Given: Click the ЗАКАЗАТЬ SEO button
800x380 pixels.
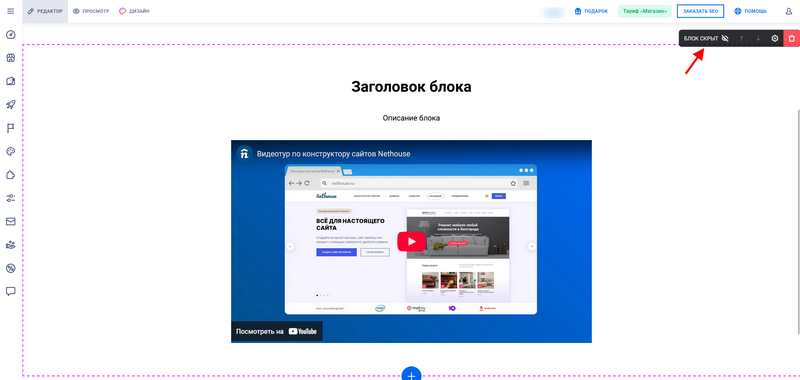Looking at the screenshot, I should click(701, 11).
